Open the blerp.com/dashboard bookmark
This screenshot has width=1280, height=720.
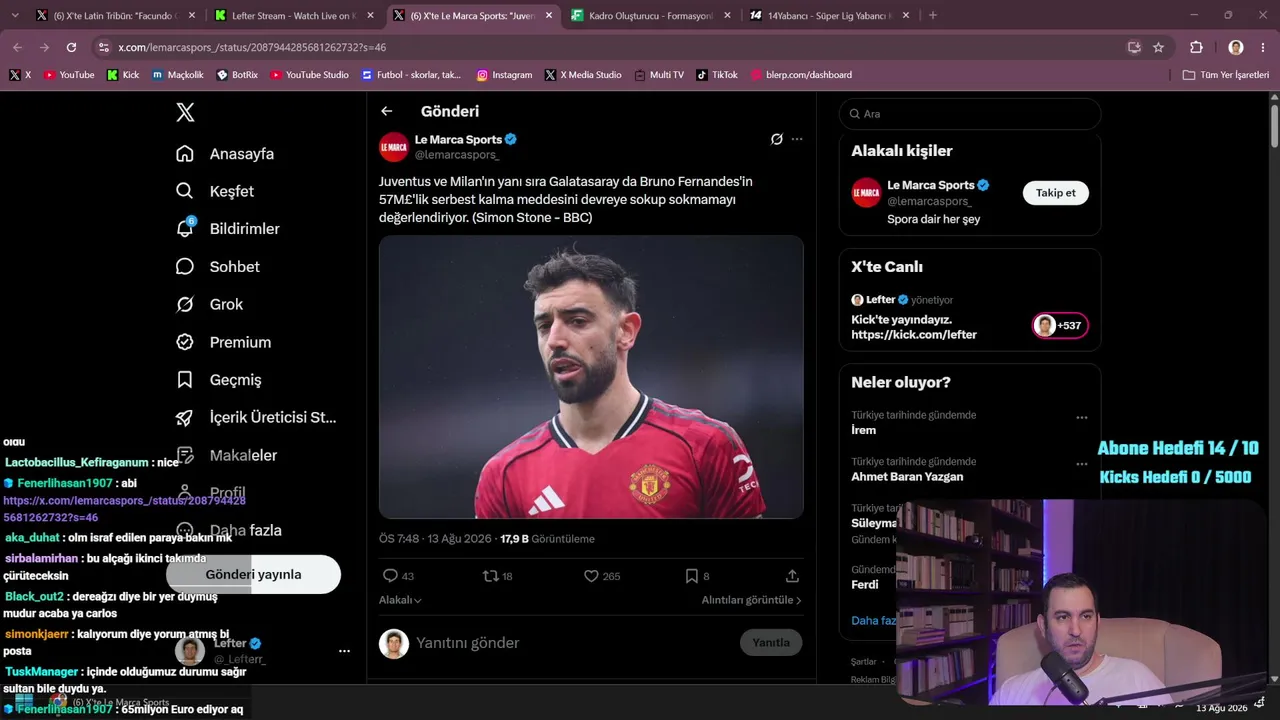[x=801, y=75]
